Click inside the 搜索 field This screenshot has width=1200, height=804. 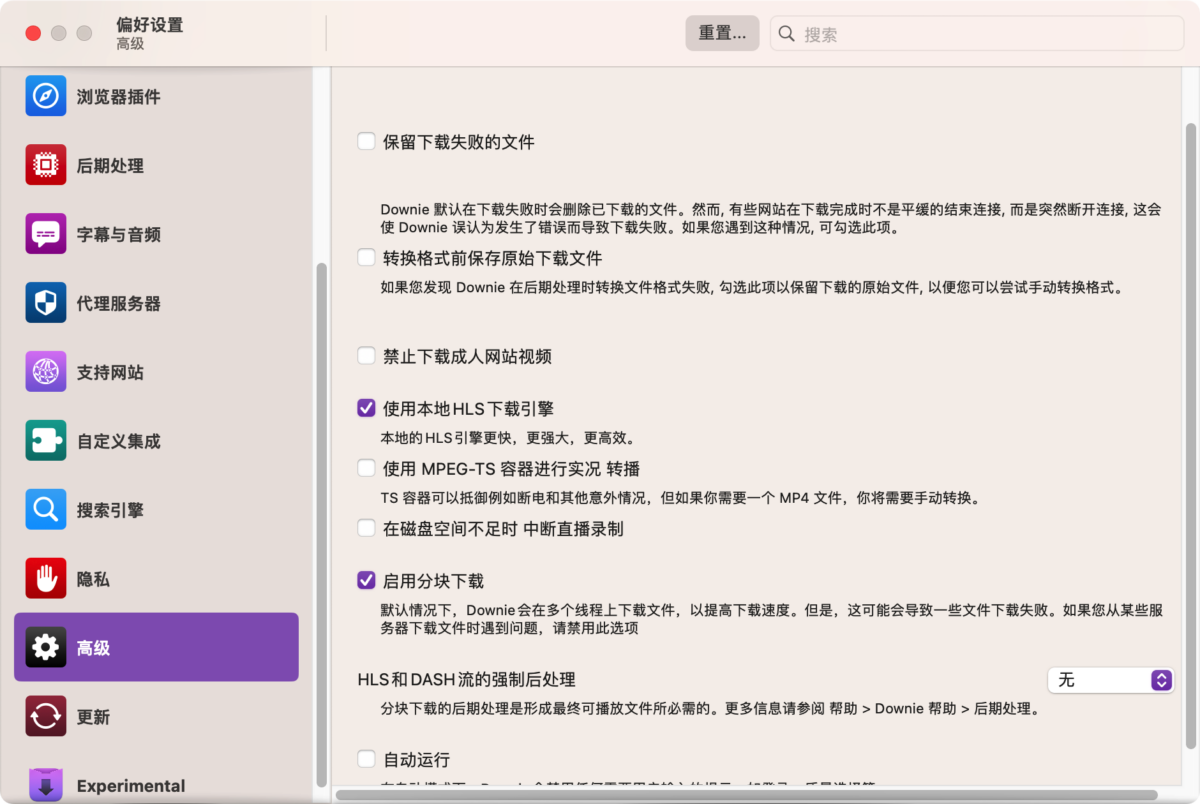pos(975,33)
